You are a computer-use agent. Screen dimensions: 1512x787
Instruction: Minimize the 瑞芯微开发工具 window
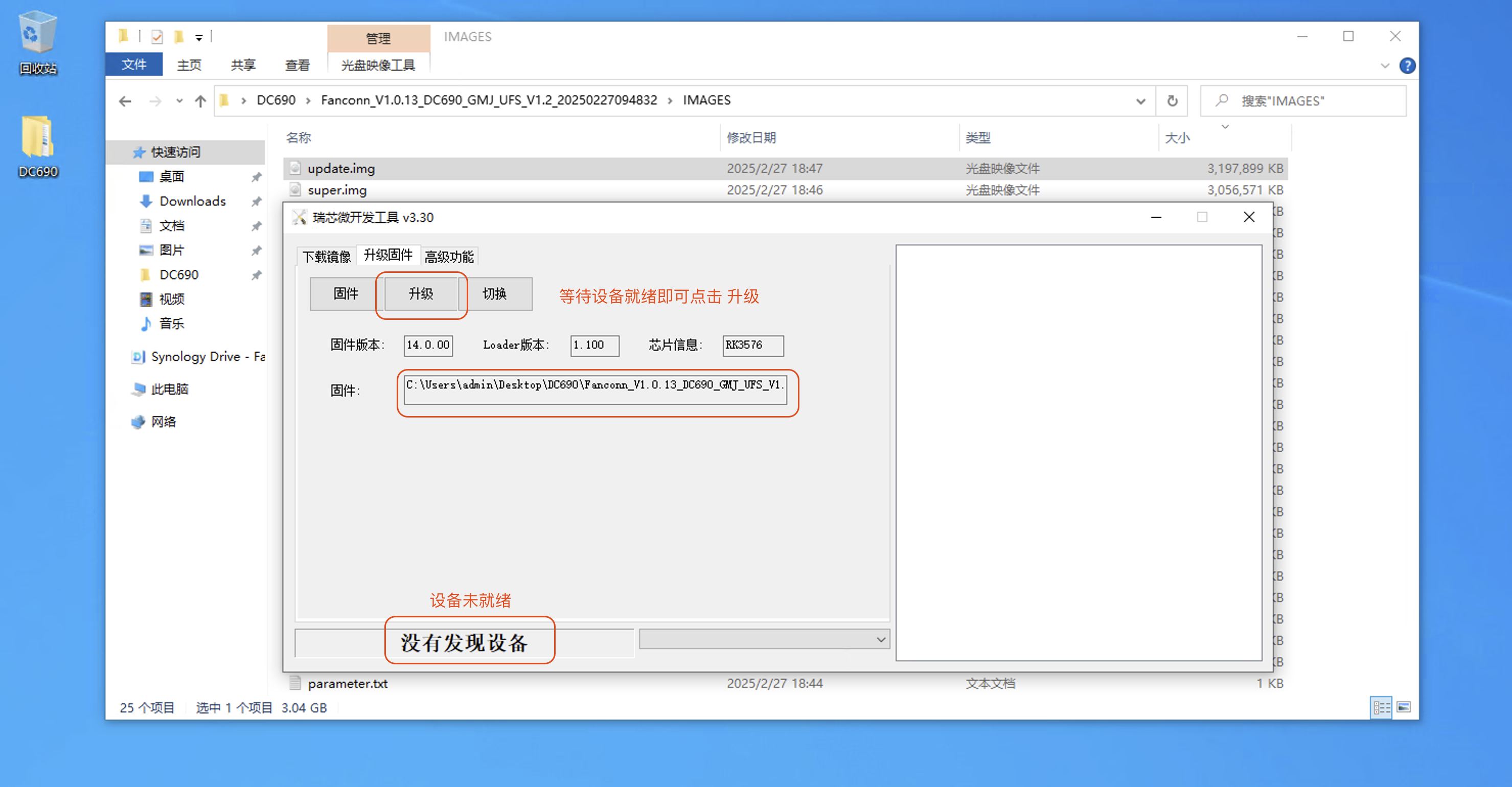click(1156, 217)
